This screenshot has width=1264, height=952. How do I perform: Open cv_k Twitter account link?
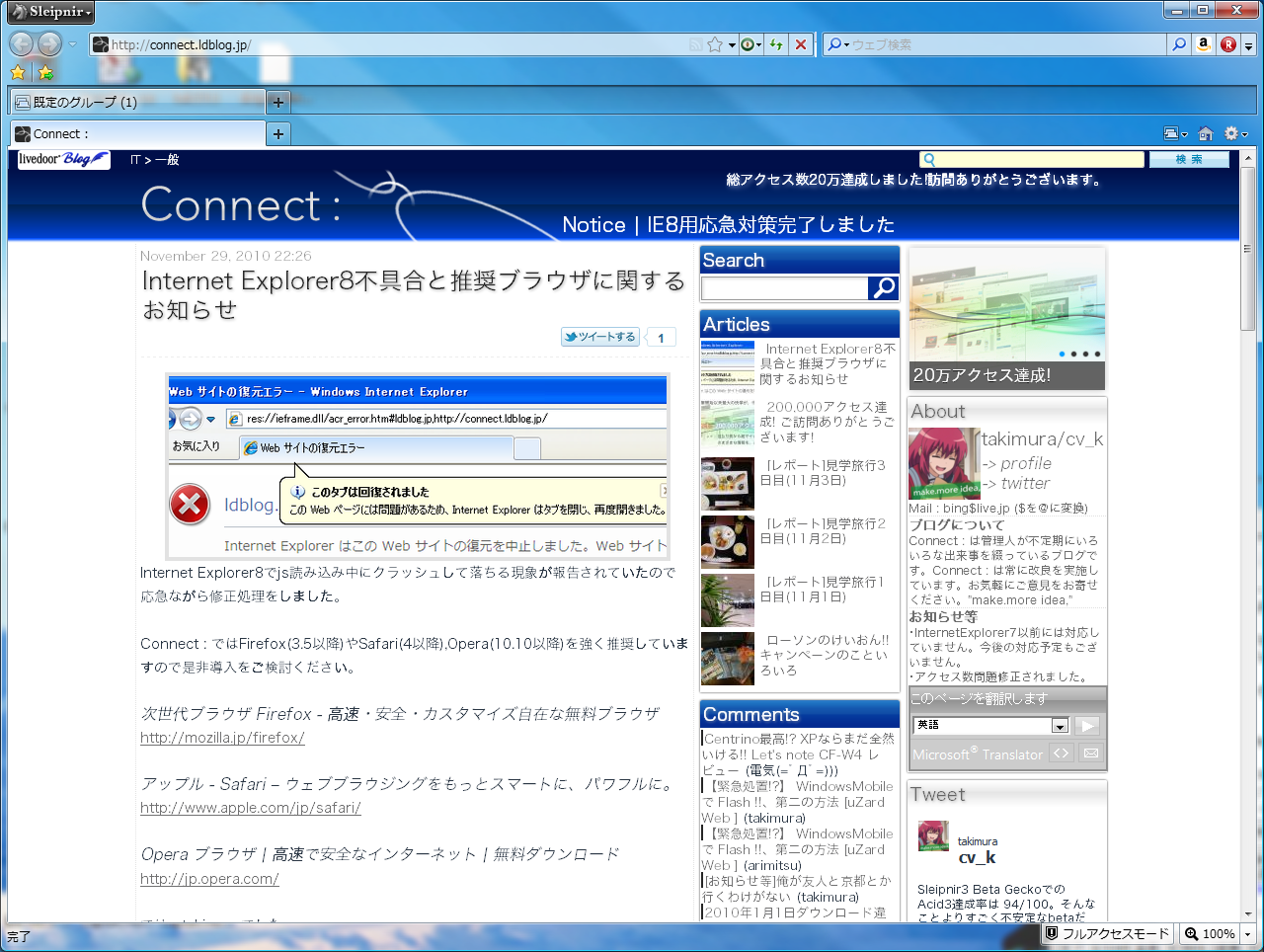click(978, 857)
